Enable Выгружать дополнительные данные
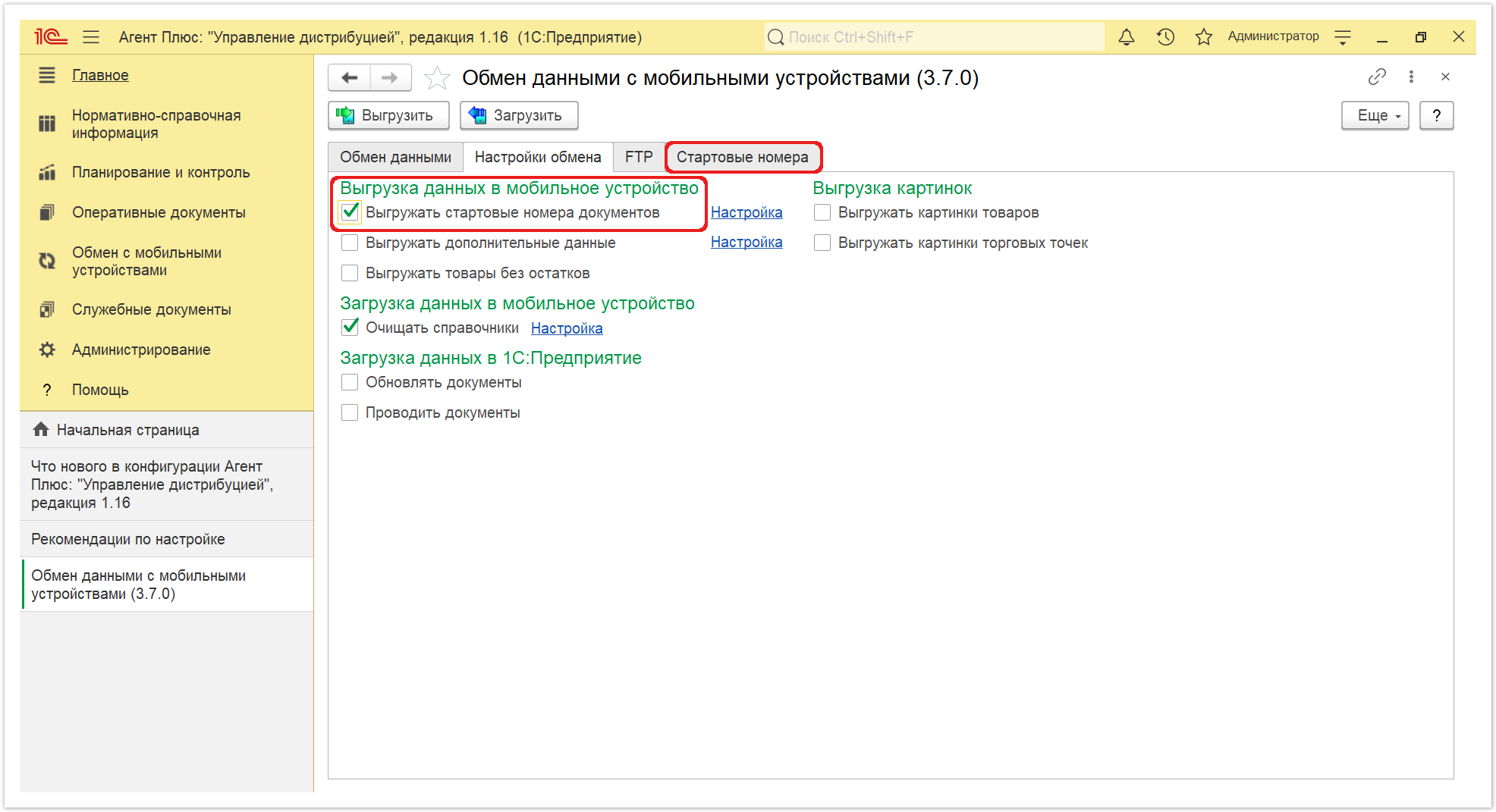This screenshot has width=1496, height=812. click(350, 243)
